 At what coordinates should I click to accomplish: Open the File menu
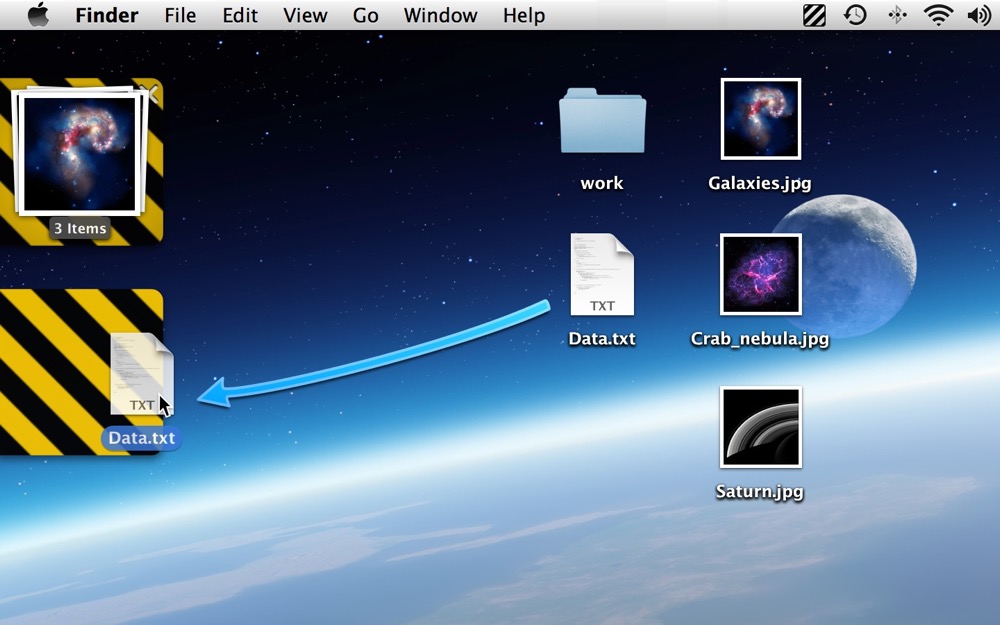coord(180,15)
